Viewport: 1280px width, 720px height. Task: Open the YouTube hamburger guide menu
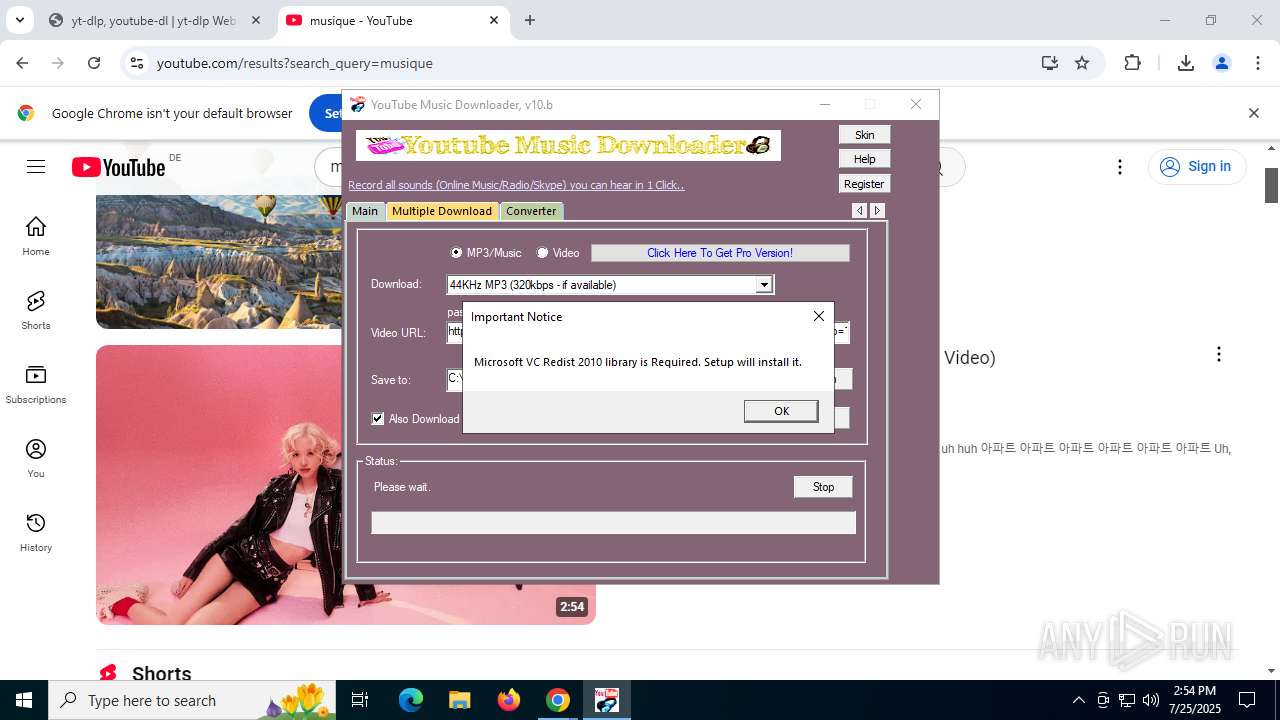36,167
